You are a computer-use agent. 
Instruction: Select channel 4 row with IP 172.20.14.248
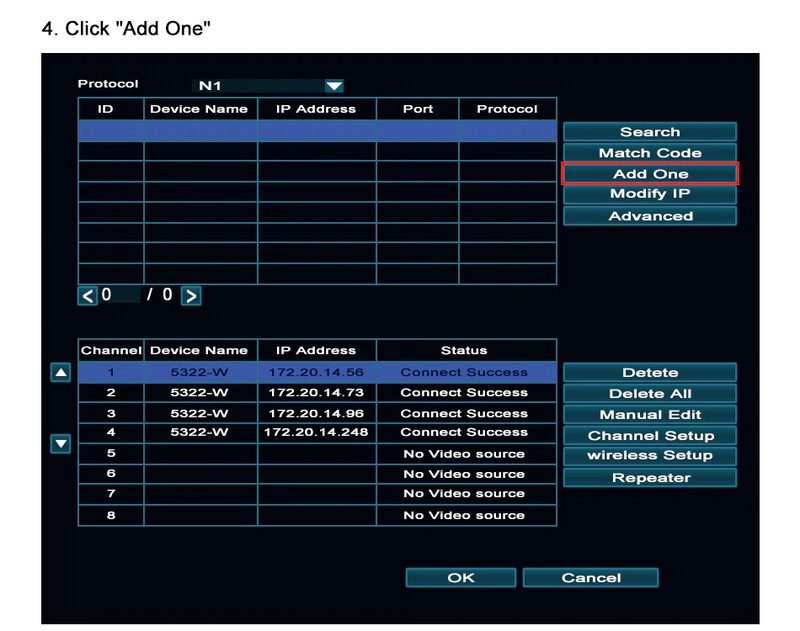click(x=316, y=433)
